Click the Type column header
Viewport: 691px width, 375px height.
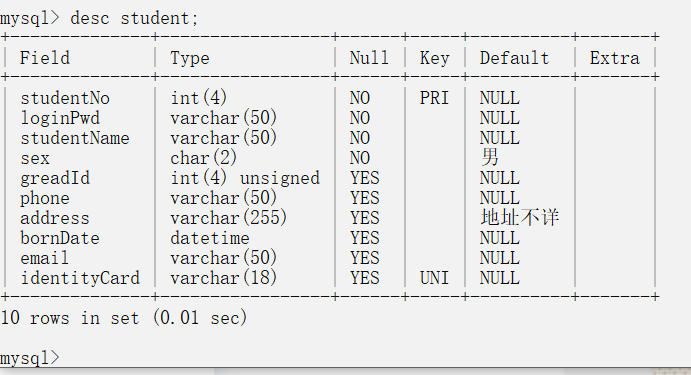[190, 59]
